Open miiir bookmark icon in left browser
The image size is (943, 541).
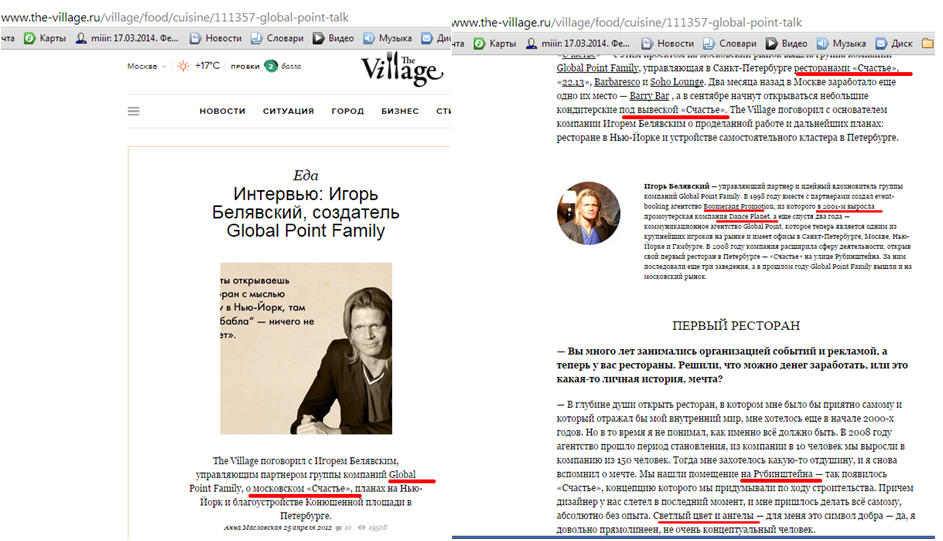(x=81, y=38)
